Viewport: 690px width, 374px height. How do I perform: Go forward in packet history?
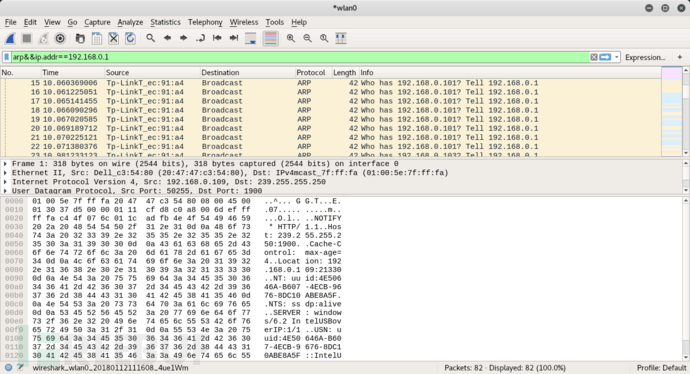[x=184, y=38]
